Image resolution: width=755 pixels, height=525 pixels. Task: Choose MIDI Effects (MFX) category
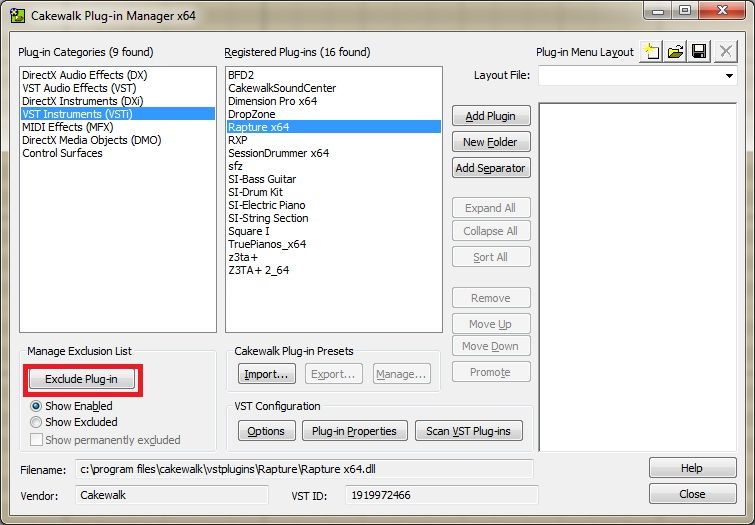point(68,127)
